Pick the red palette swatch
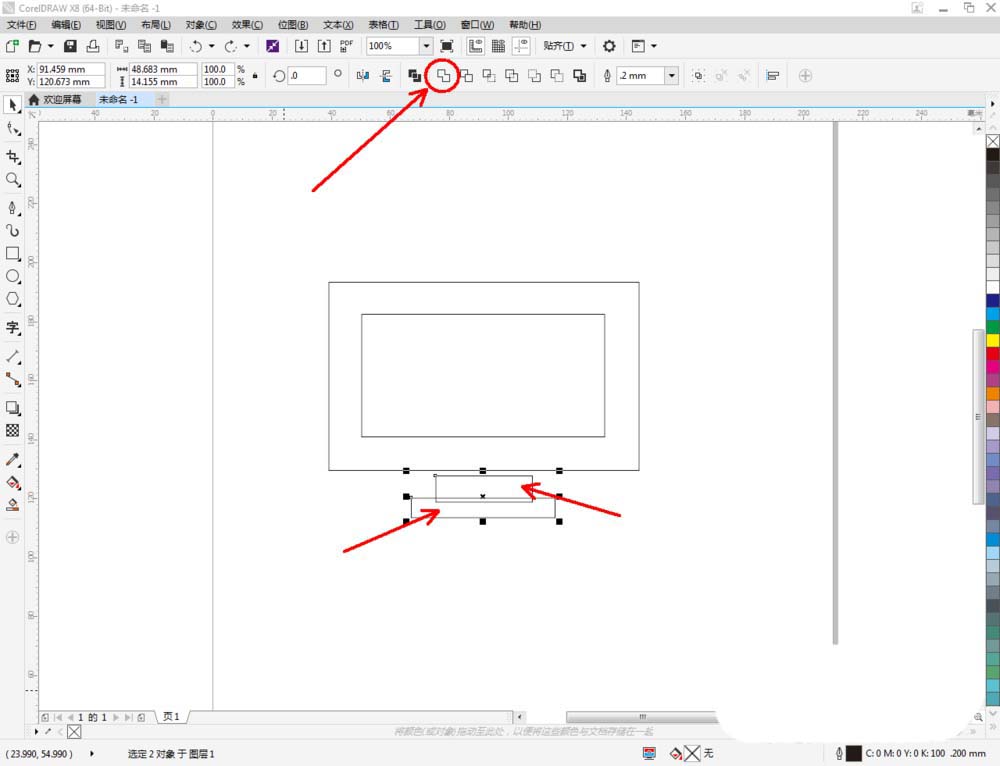 pos(992,354)
